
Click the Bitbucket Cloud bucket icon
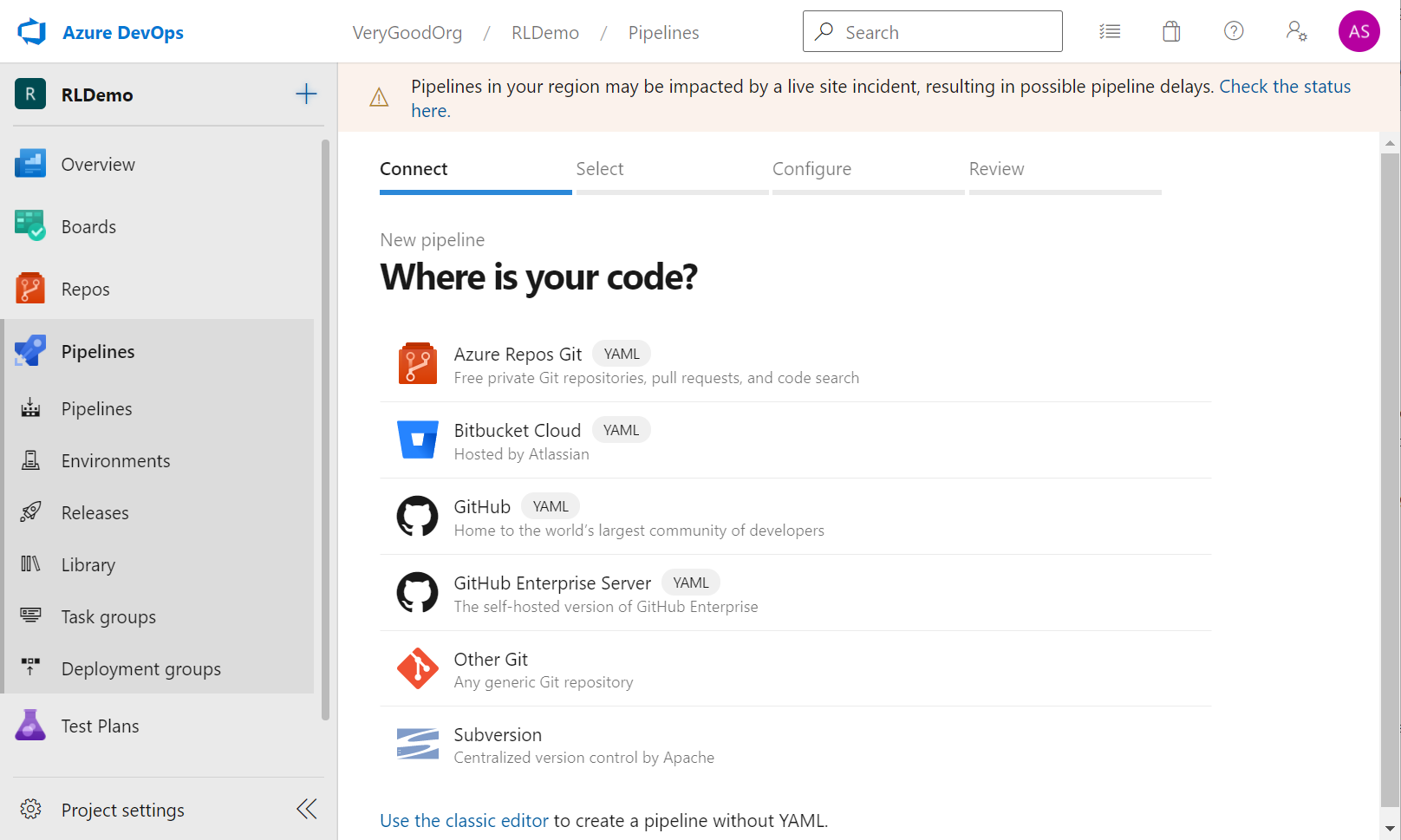(417, 440)
